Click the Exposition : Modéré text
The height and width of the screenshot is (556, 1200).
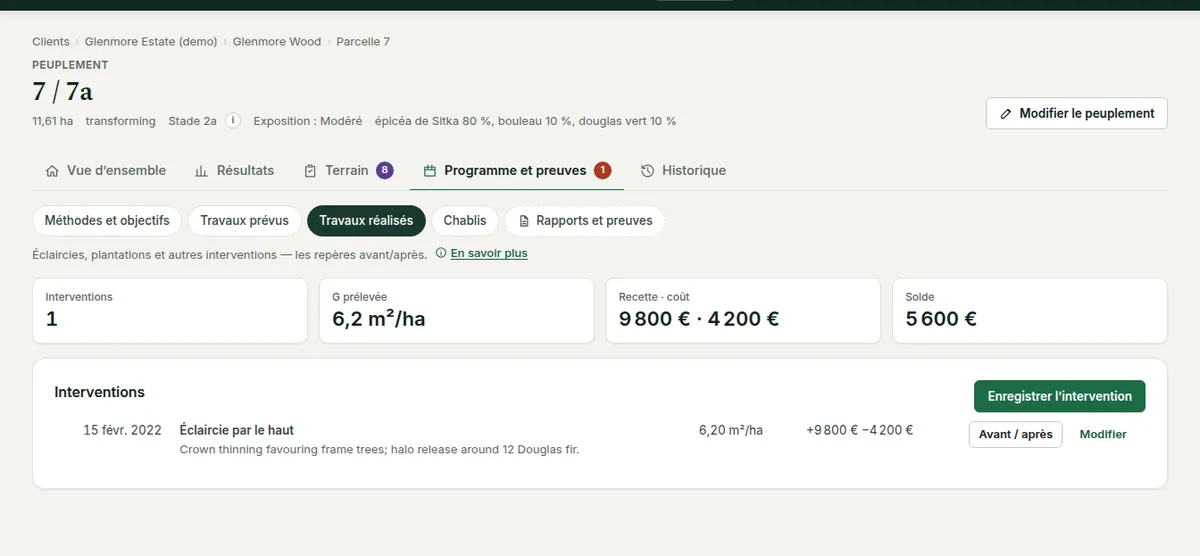click(308, 121)
